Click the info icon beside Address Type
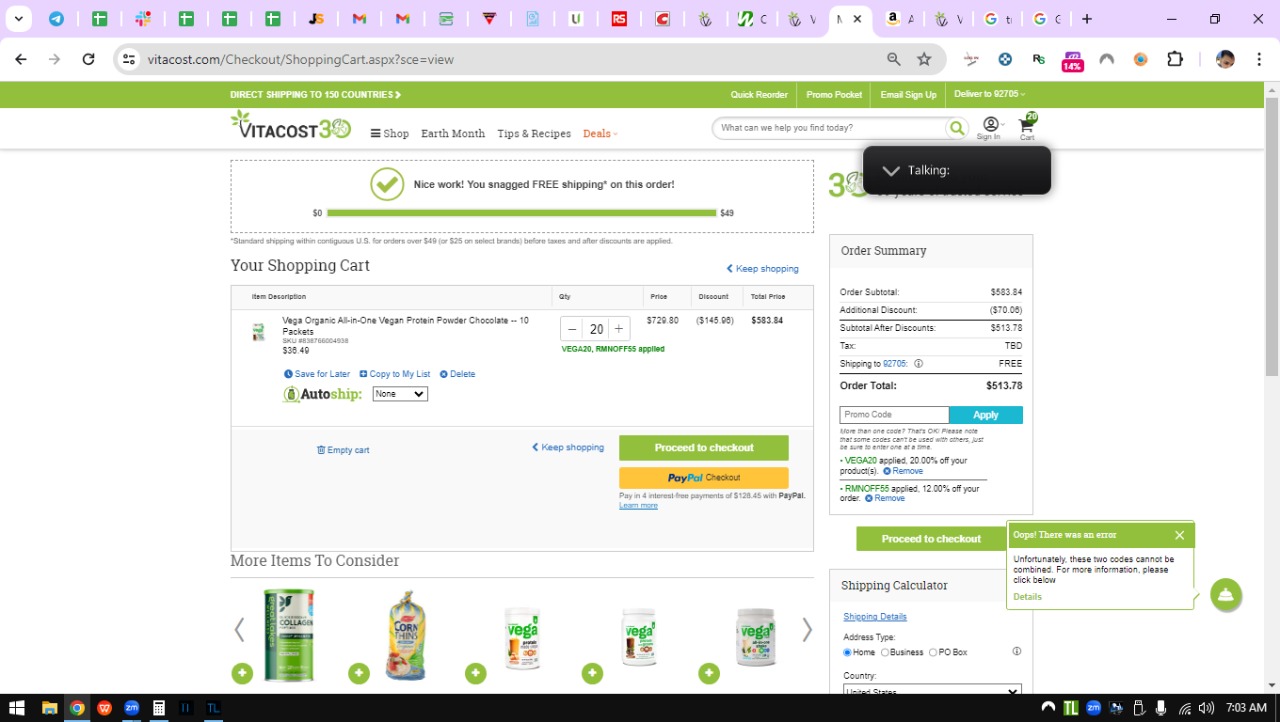The height and width of the screenshot is (722, 1280). [x=1016, y=652]
